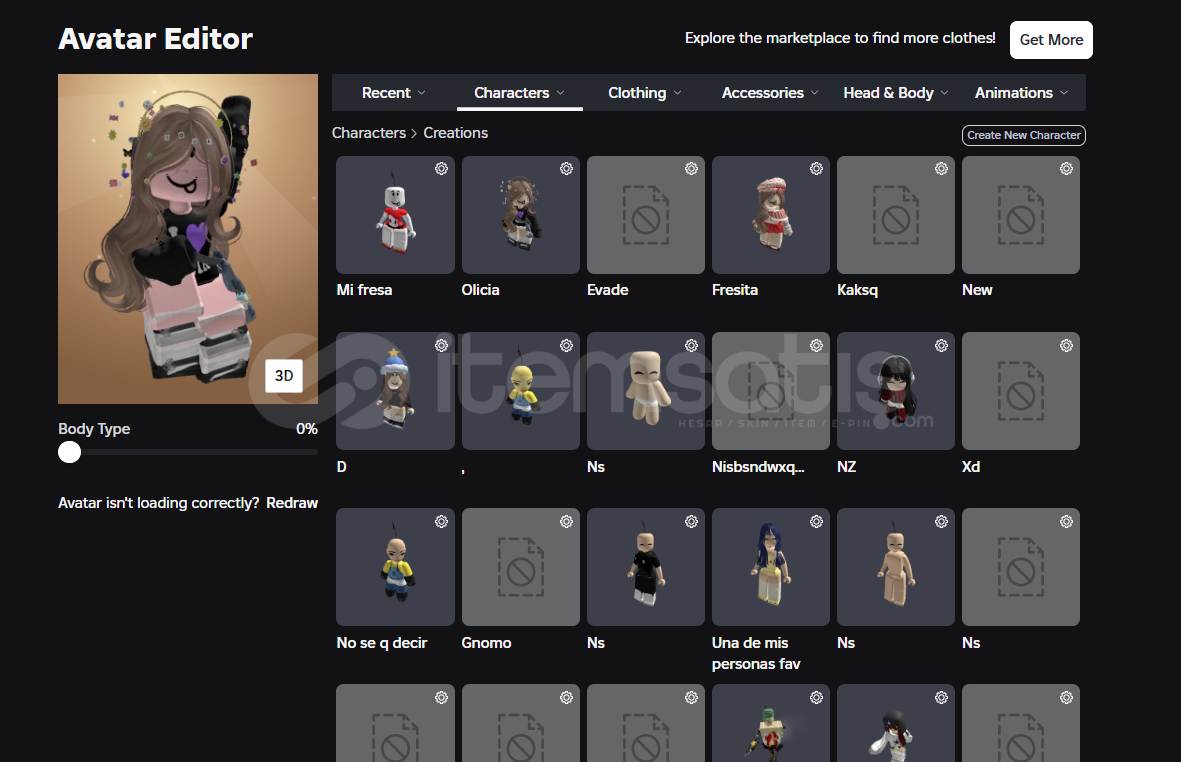The height and width of the screenshot is (762, 1181).
Task: Toggle the 3D avatar preview mode
Action: tap(284, 376)
